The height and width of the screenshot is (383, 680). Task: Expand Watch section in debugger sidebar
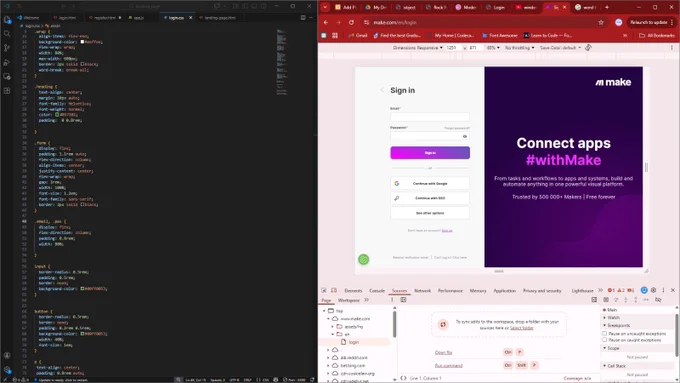point(605,318)
